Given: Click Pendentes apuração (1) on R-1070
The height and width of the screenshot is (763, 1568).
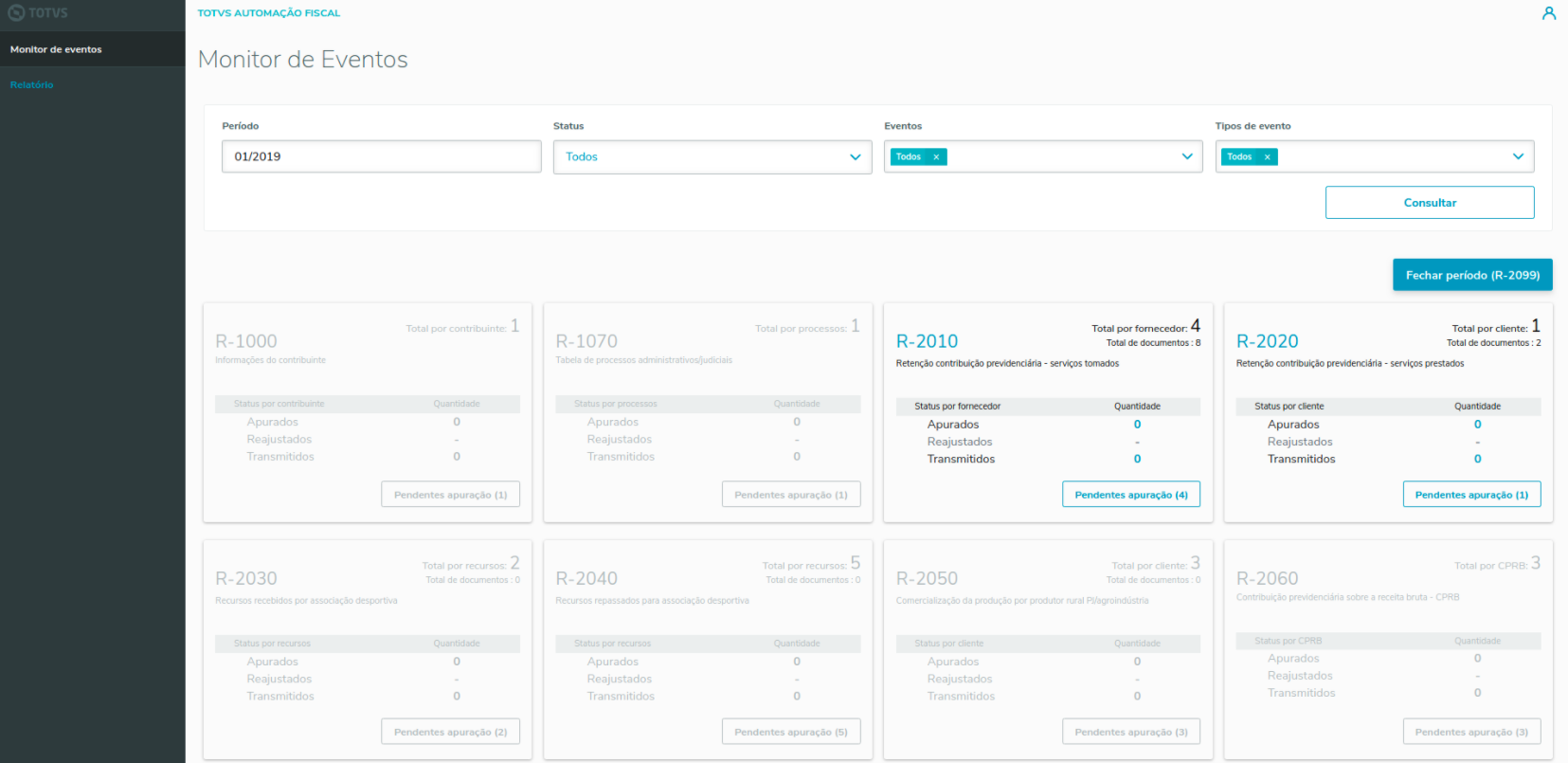Looking at the screenshot, I should pyautogui.click(x=791, y=495).
